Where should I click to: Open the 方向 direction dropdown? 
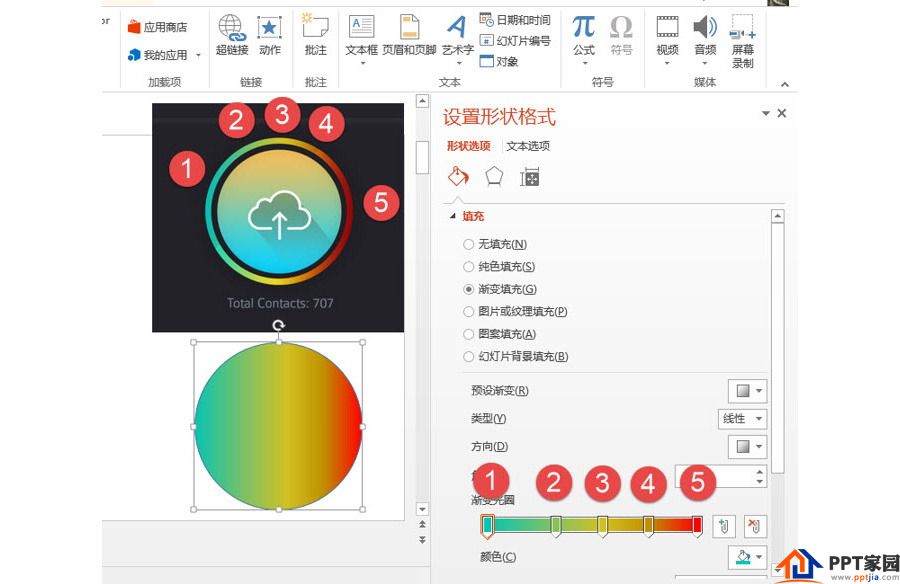pyautogui.click(x=747, y=446)
